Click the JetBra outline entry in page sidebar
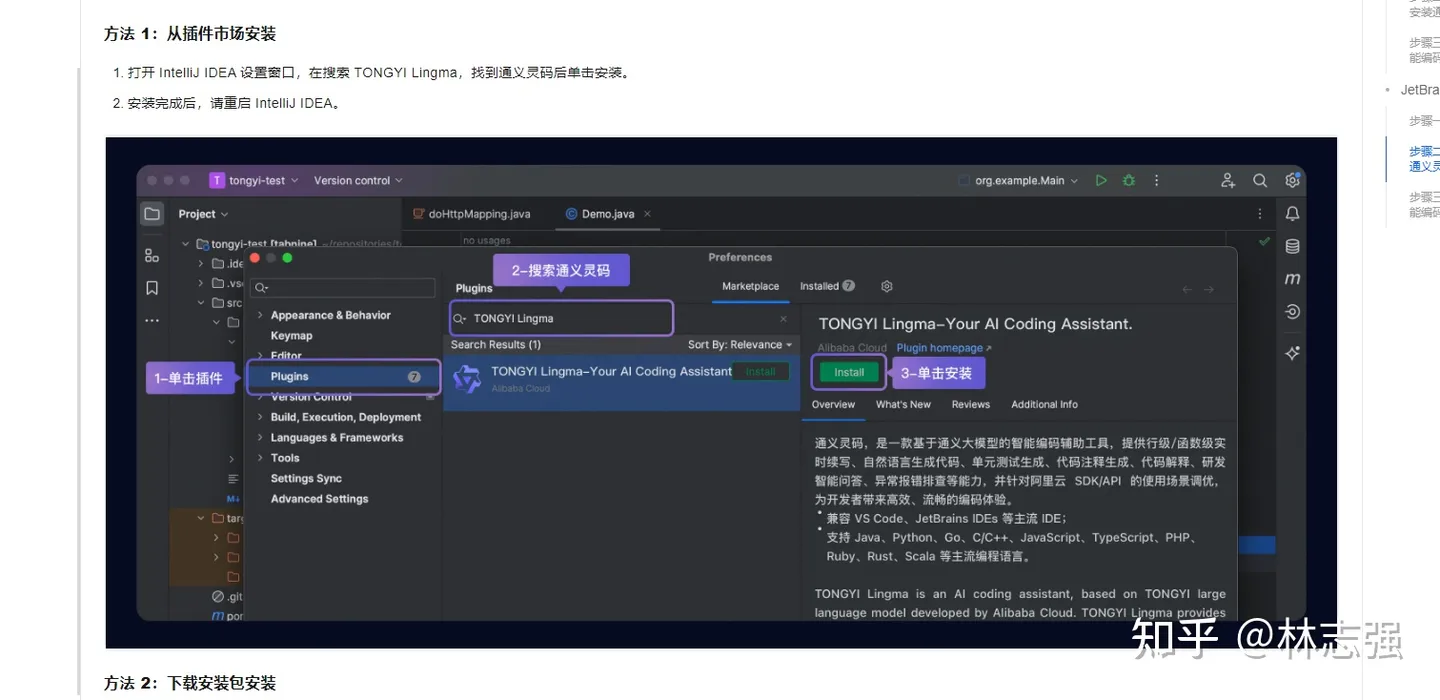Image resolution: width=1440 pixels, height=700 pixels. click(1419, 90)
